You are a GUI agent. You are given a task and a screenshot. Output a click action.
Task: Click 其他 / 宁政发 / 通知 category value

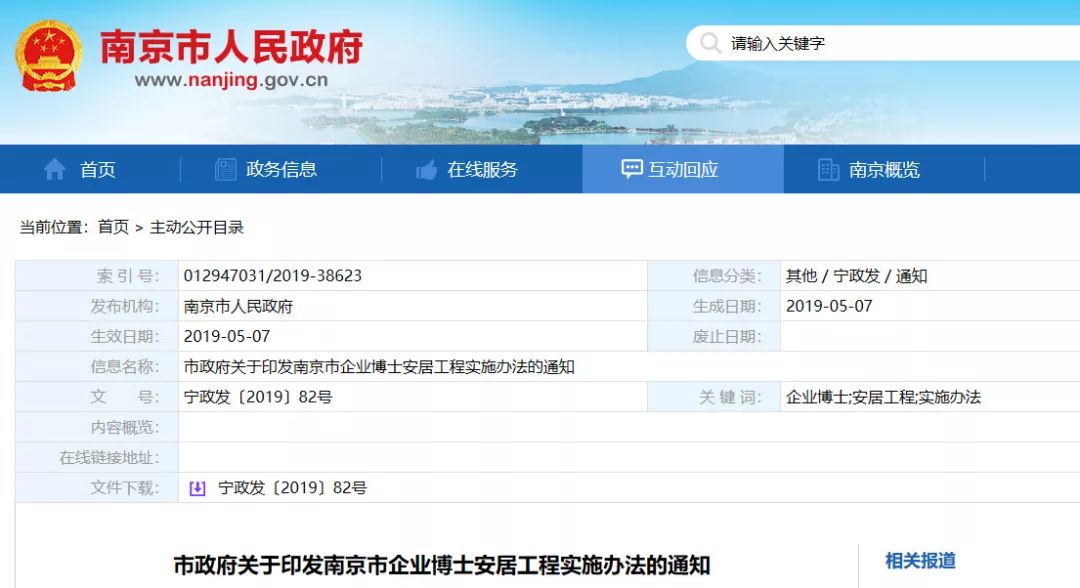(856, 276)
